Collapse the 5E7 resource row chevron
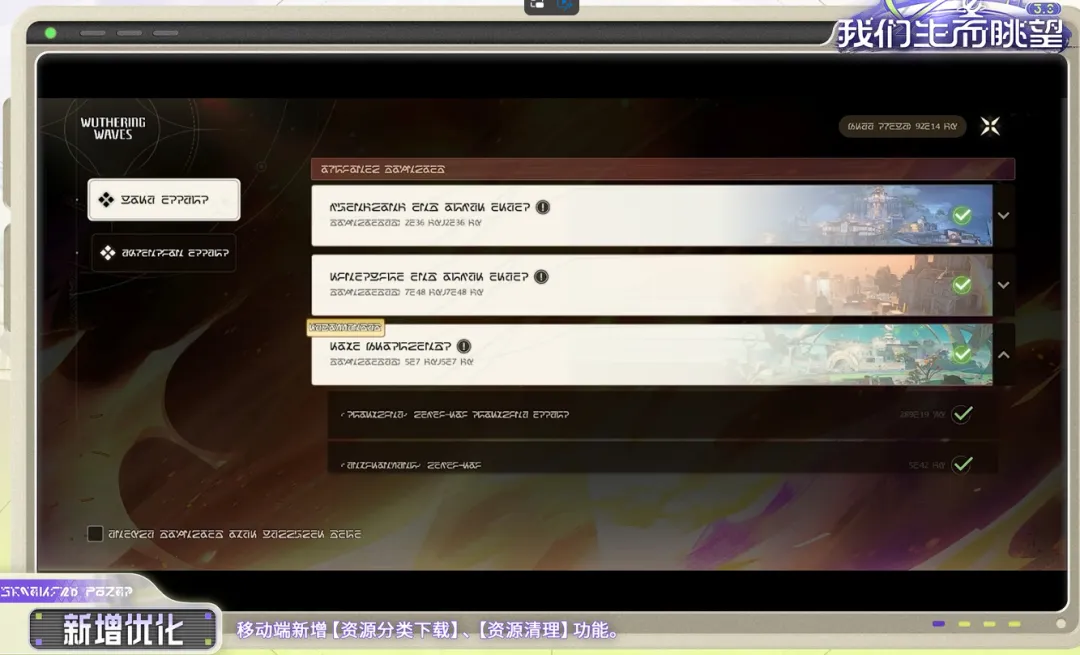This screenshot has height=655, width=1080. point(1004,355)
